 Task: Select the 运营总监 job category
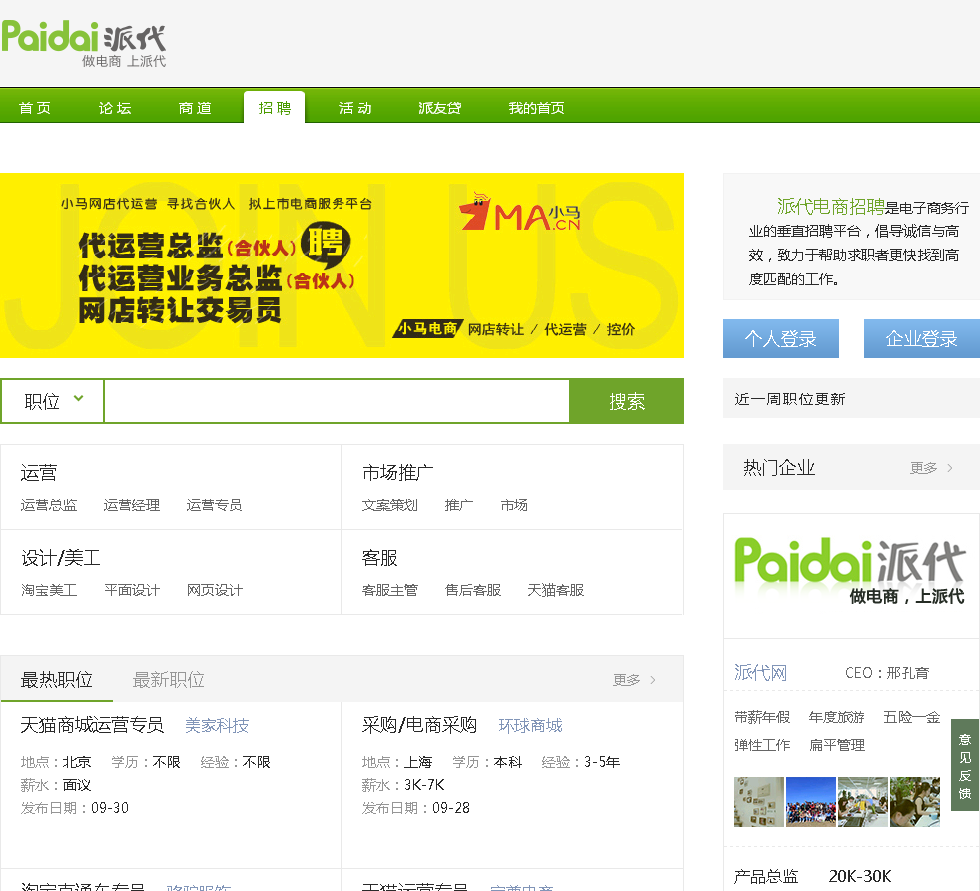(49, 505)
